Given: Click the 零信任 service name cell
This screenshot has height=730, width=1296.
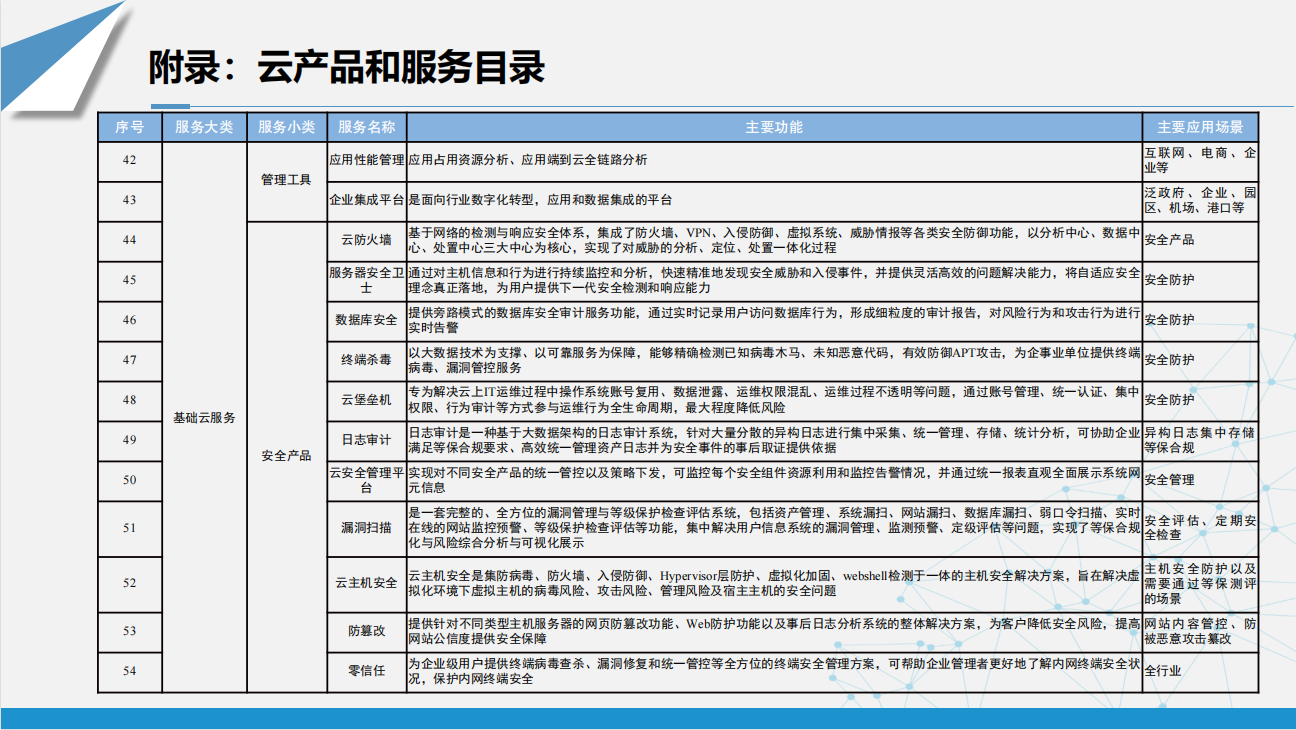Looking at the screenshot, I should click(x=366, y=671).
